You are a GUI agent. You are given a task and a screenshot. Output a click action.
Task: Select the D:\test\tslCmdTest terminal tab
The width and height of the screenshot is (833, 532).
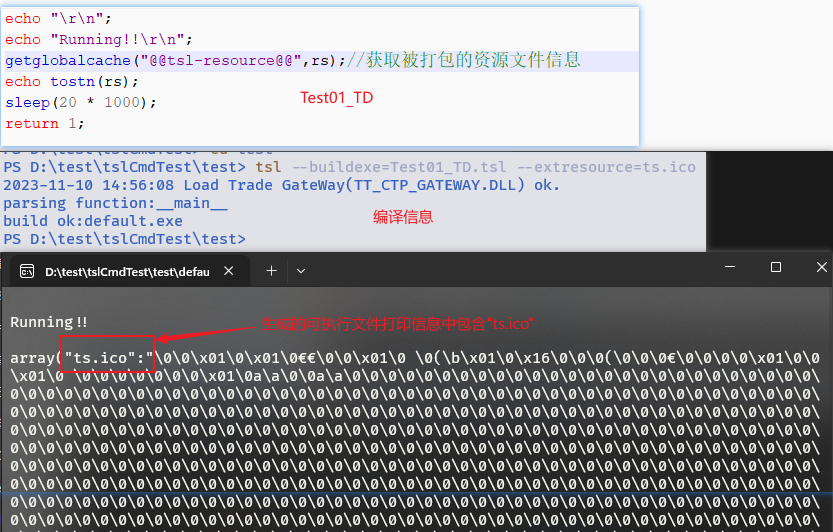125,271
